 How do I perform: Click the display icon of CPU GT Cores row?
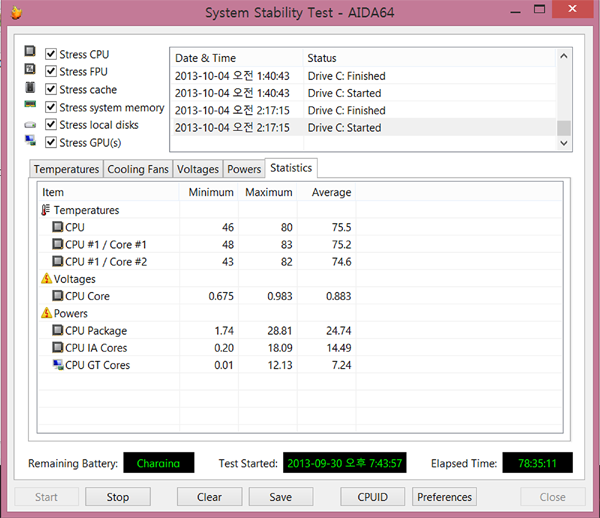(x=58, y=365)
